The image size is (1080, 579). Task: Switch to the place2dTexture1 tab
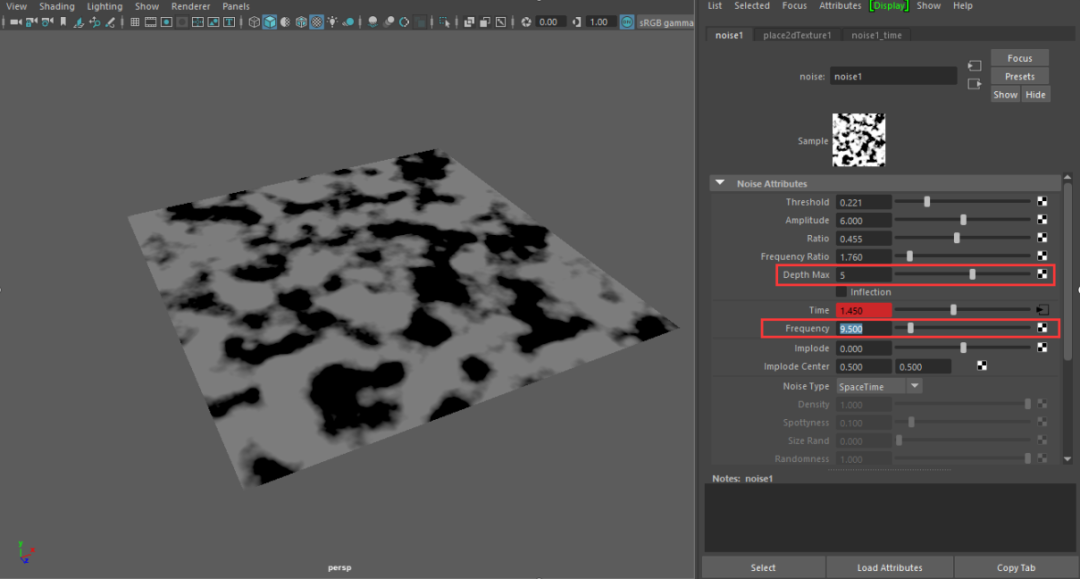[797, 35]
